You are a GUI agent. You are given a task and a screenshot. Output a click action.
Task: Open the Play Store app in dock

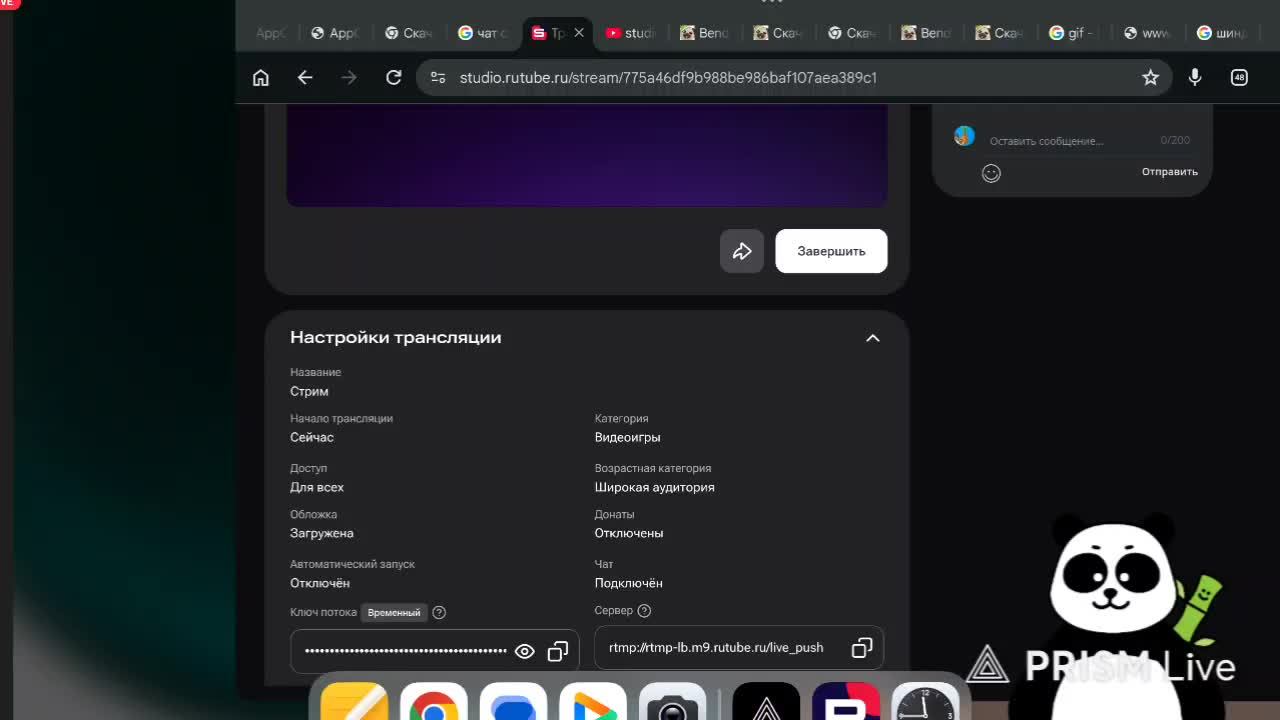[593, 701]
